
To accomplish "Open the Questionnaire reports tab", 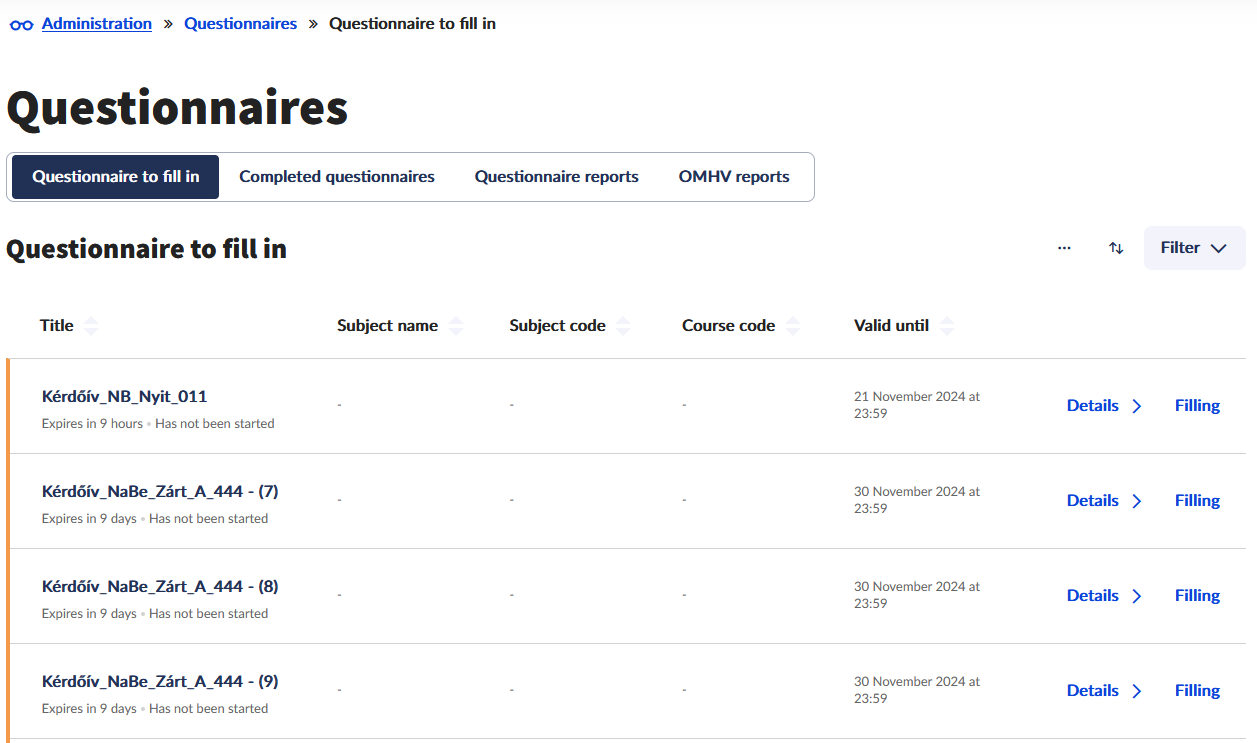I will (x=556, y=177).
